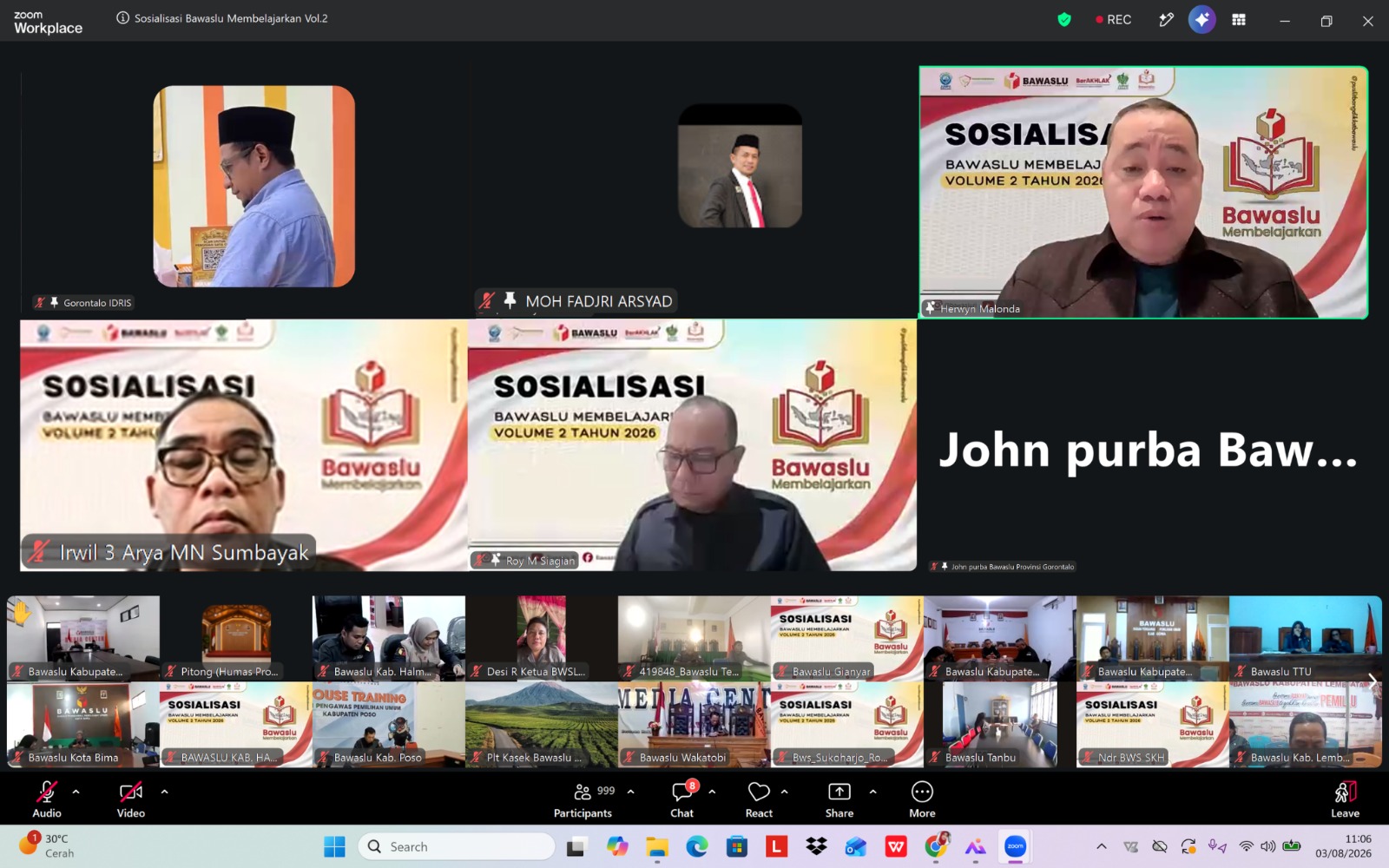1389x868 pixels.
Task: Select Bawaslu Wakatobi thumbnail
Action: 694,724
